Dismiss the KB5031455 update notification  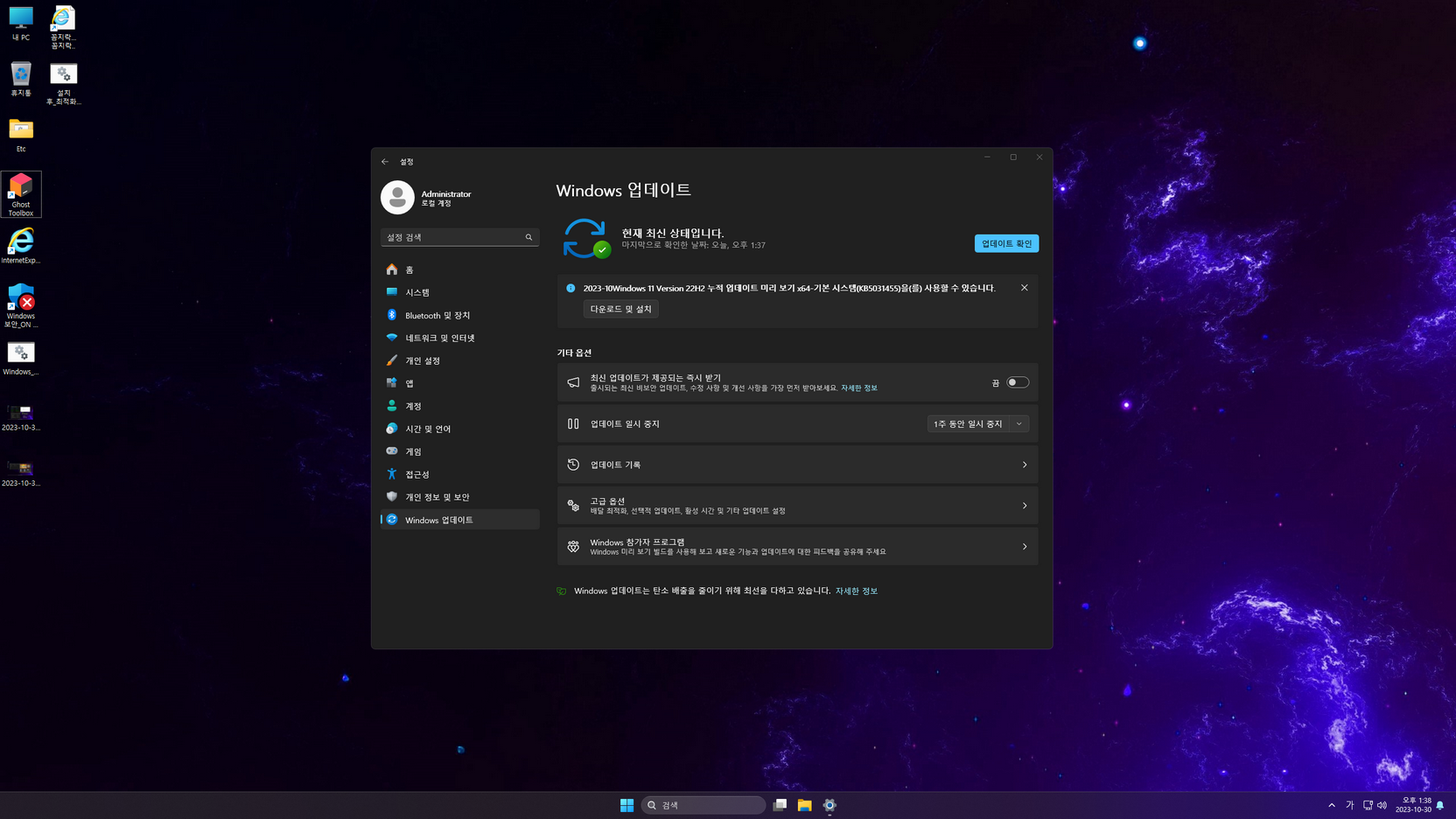point(1024,288)
